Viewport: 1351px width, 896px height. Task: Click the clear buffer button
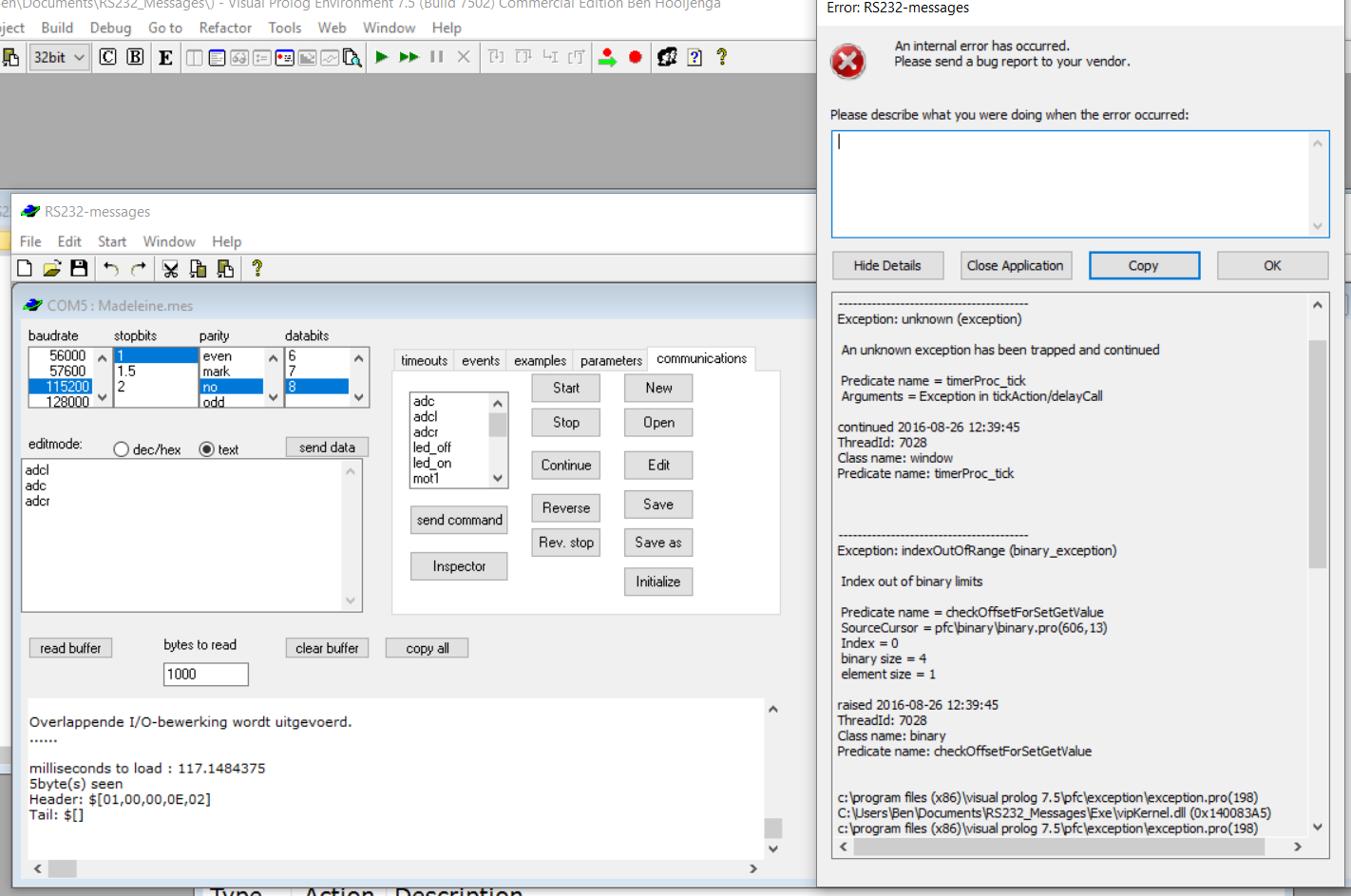[327, 648]
